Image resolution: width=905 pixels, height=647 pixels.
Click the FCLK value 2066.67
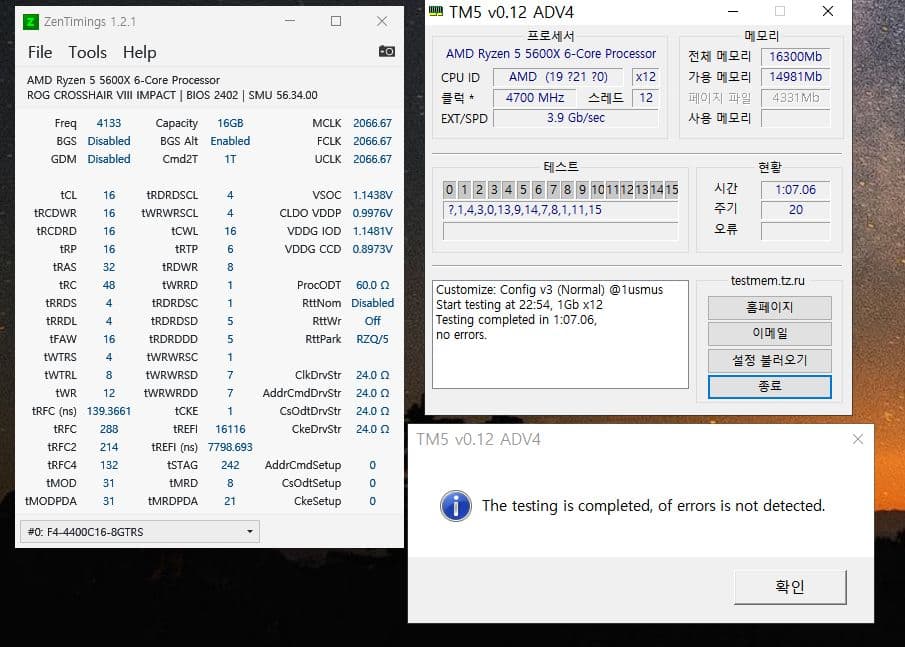372,141
